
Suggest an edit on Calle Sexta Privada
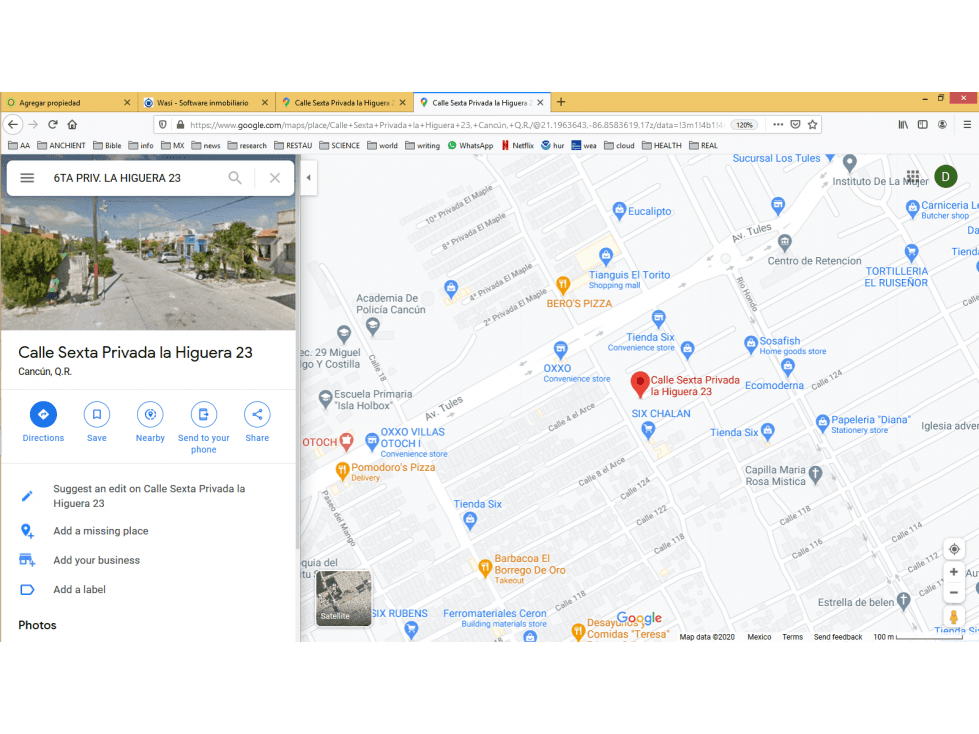coord(149,496)
